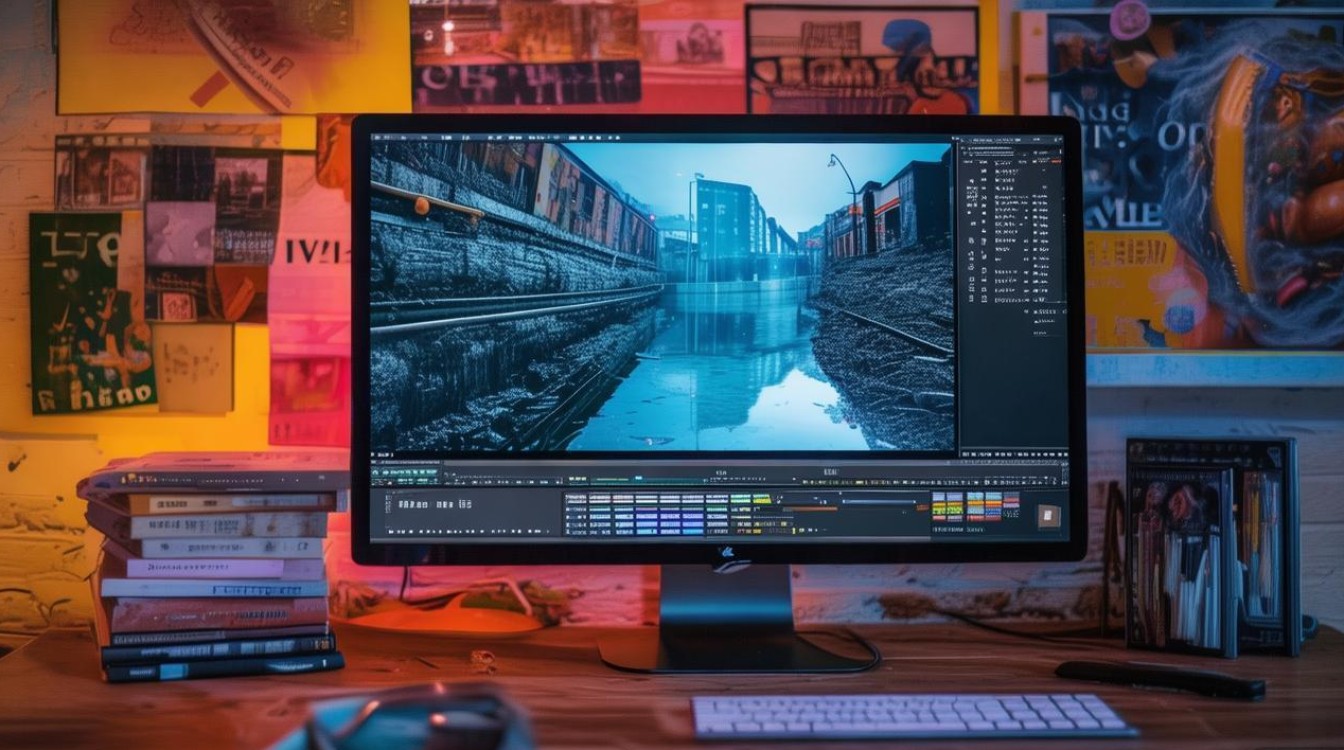This screenshot has height=750, width=1344.
Task: Click the properties list panel right of the preview
Action: click(1012, 298)
